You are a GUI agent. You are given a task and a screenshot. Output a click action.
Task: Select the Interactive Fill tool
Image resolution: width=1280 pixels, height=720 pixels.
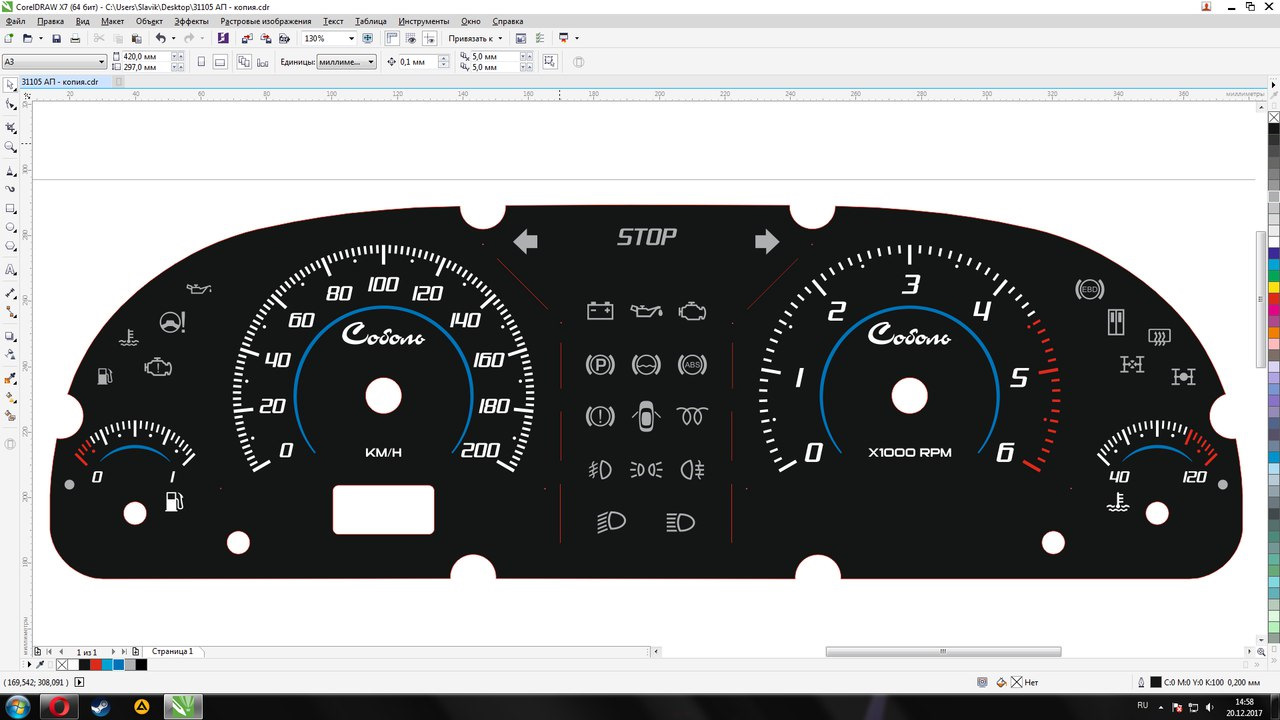click(x=11, y=397)
